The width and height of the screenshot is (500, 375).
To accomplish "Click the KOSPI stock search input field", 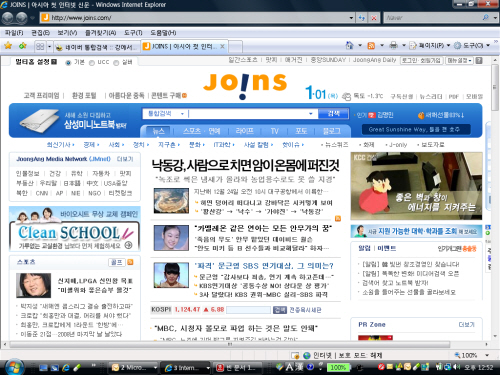I will pyautogui.click(x=249, y=310).
